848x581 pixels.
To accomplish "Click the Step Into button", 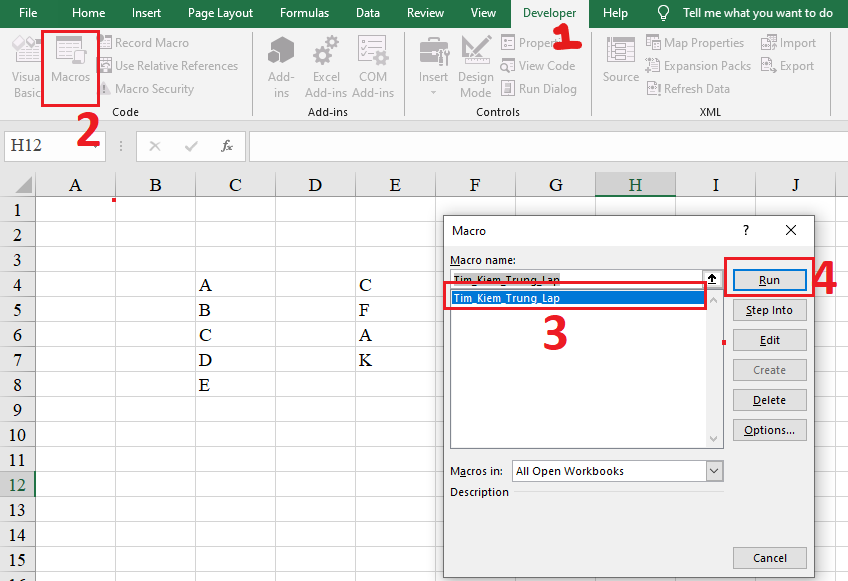I will tap(769, 310).
